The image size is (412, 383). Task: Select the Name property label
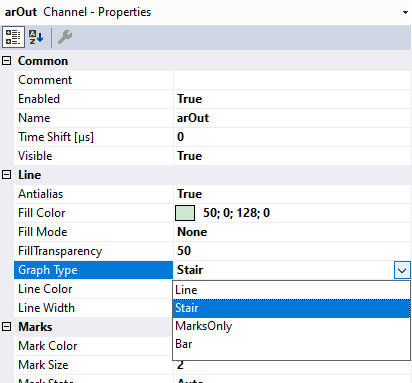(93, 118)
